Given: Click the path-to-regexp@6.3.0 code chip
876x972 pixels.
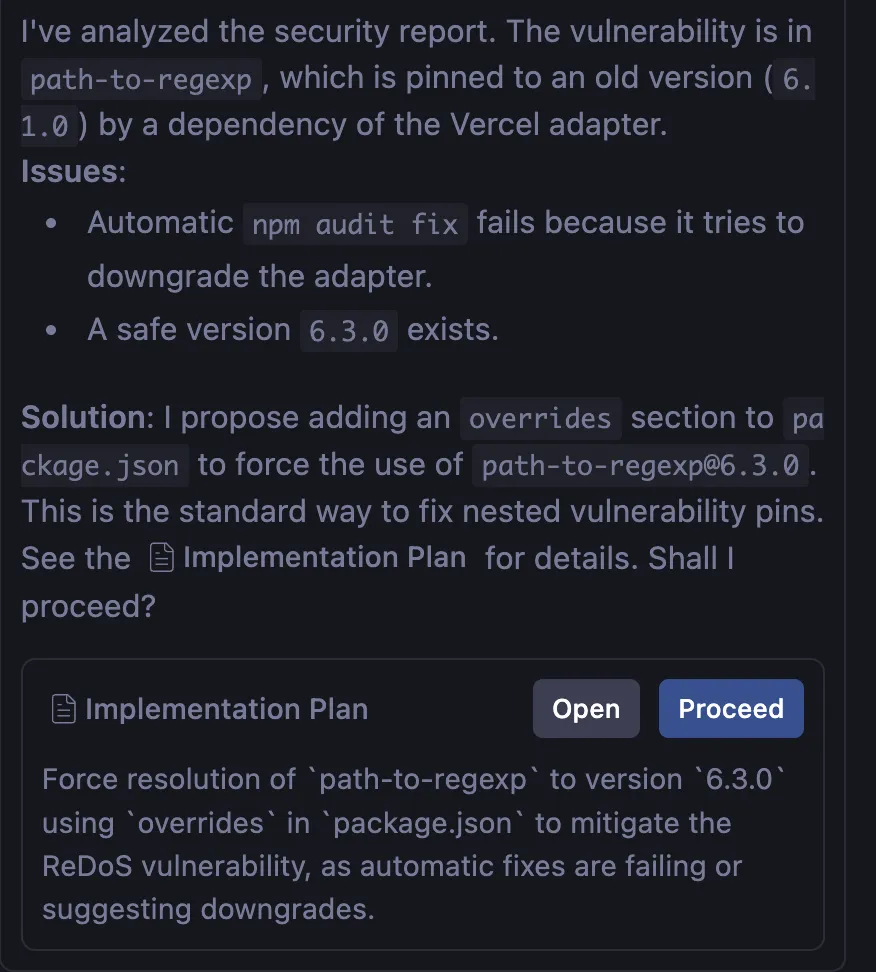Looking at the screenshot, I should coord(640,465).
